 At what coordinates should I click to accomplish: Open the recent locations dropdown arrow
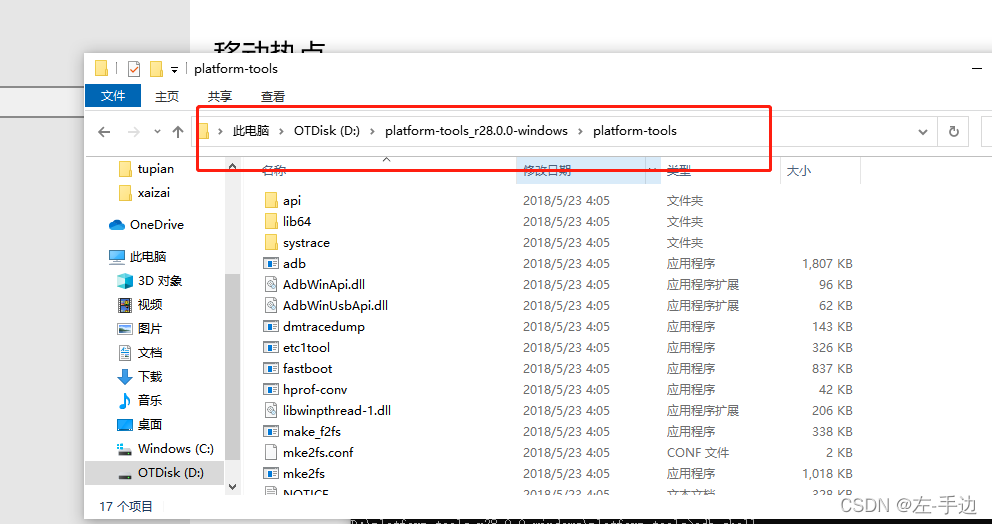pos(158,132)
